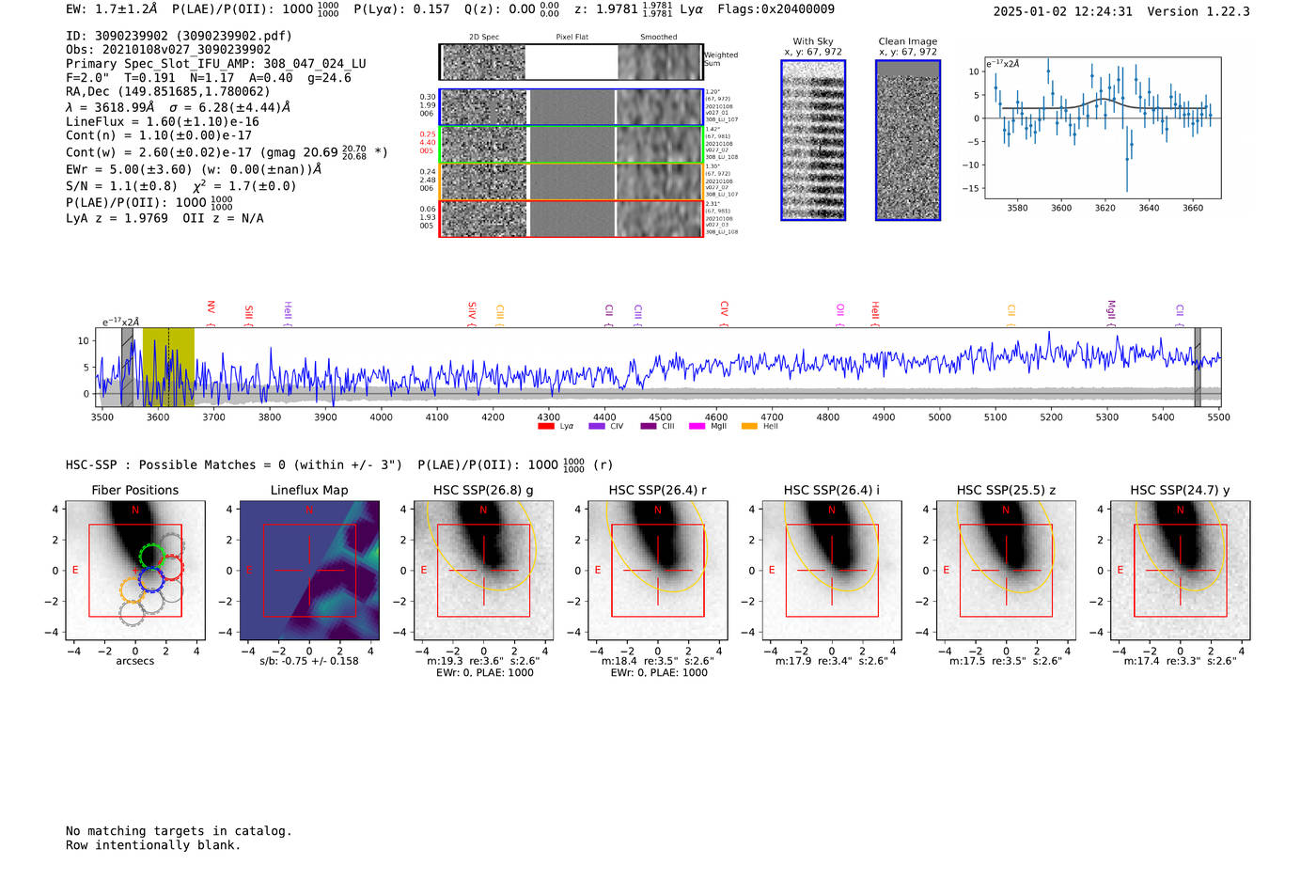This screenshot has height=896, width=1316.
Task: Click the CIII legend color swatch
Action: click(x=649, y=426)
